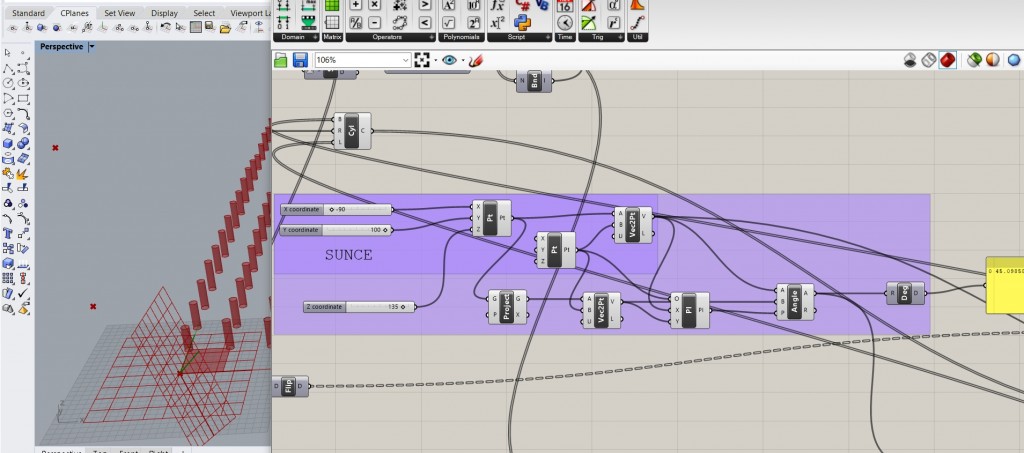Select the calendar date component icon
This screenshot has height=453, width=1024.
click(565, 5)
